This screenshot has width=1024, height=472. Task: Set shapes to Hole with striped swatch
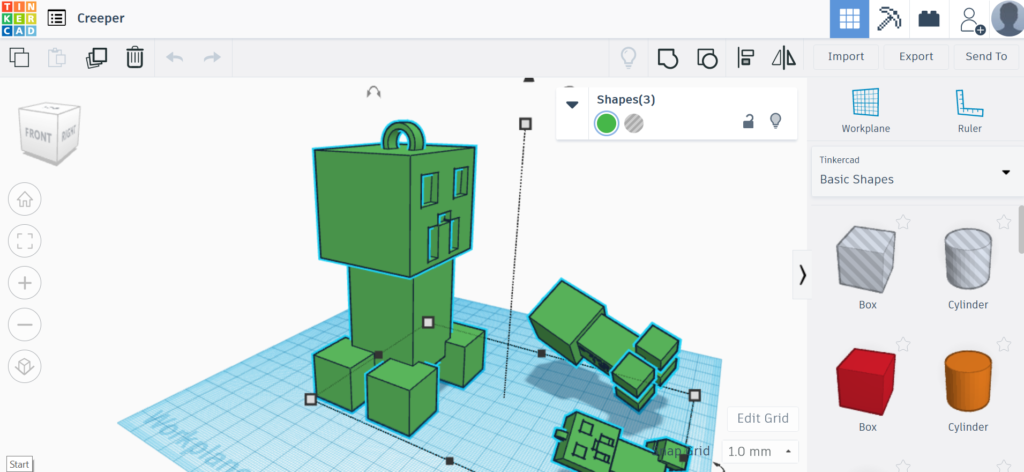(633, 123)
